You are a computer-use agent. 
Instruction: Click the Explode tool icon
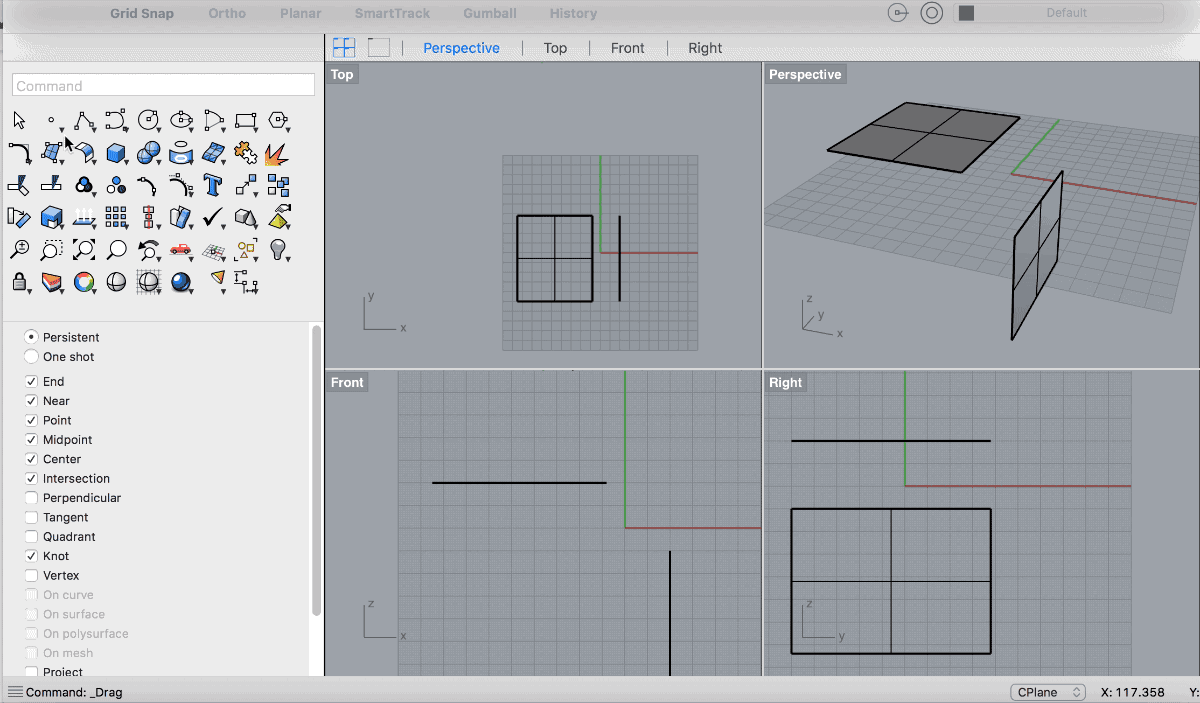277,153
